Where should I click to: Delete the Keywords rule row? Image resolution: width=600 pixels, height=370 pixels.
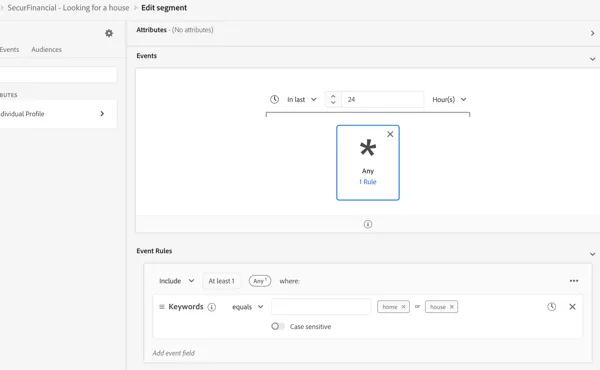572,306
